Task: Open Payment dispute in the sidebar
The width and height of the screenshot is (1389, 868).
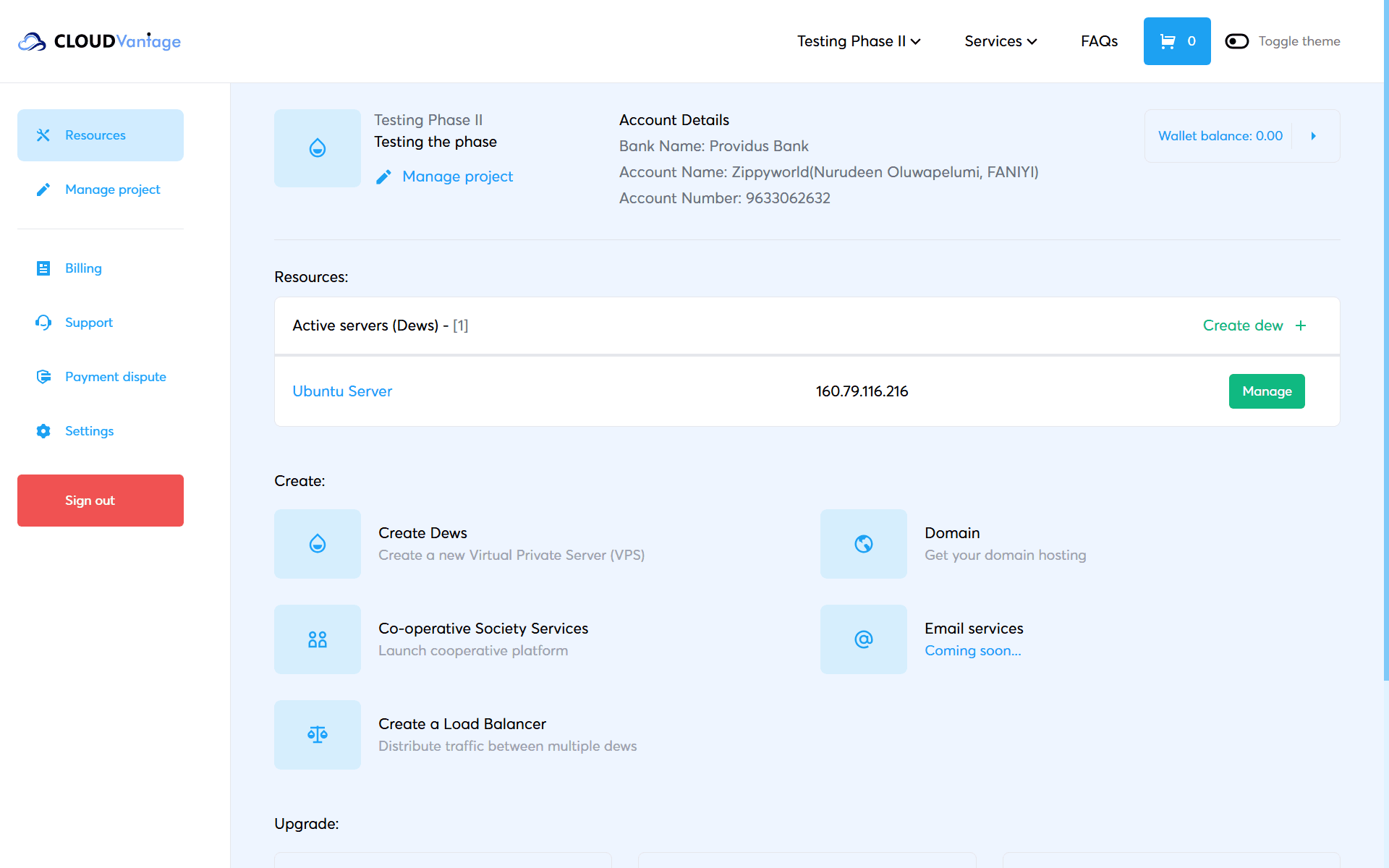Action: pos(115,377)
